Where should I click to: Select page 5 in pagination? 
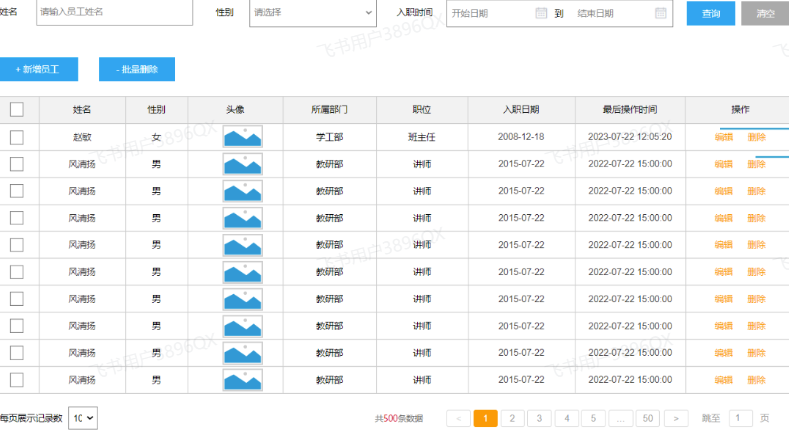pyautogui.click(x=593, y=418)
